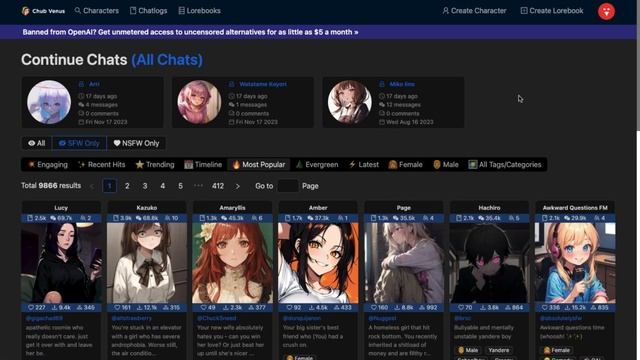
Task: Open the Page character image
Action: tap(404, 263)
